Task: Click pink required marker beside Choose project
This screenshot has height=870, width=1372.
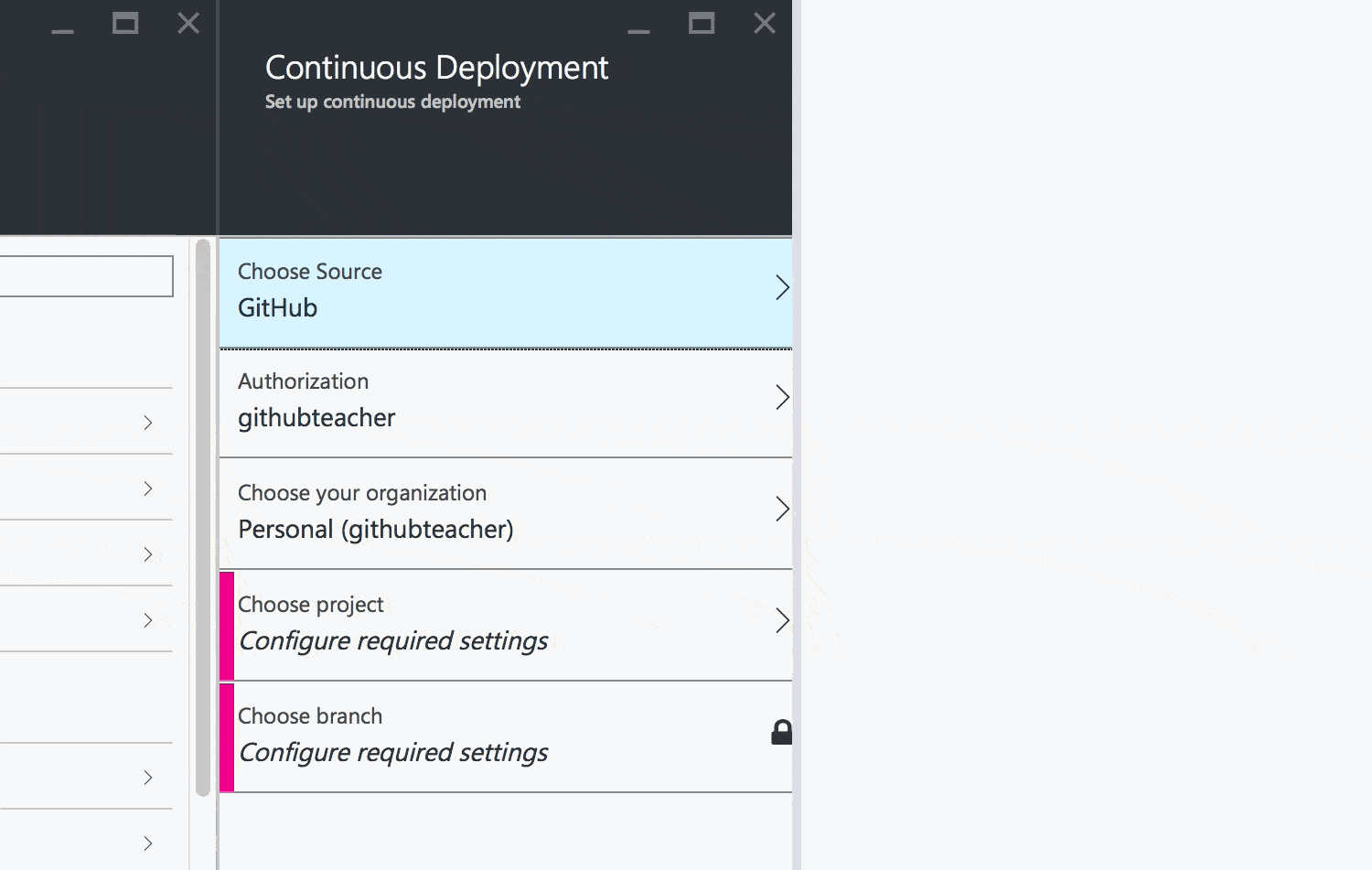Action: (x=227, y=626)
